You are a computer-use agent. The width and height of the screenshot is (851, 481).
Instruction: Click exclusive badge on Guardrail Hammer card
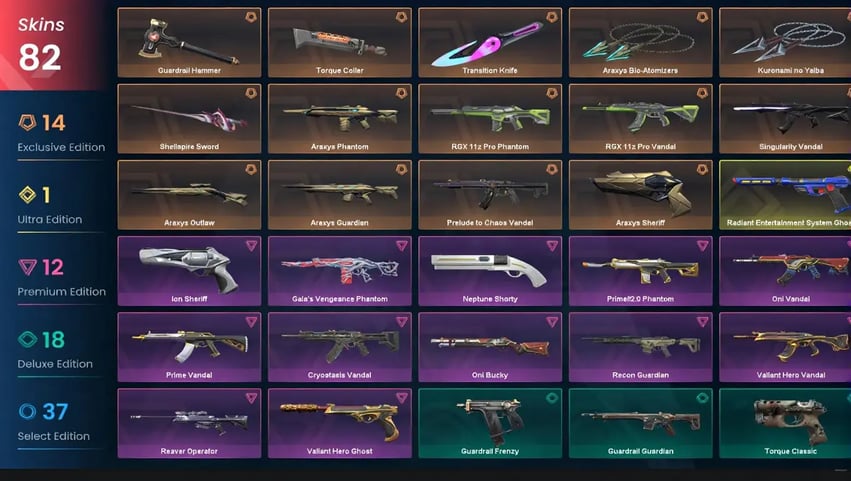tap(251, 17)
